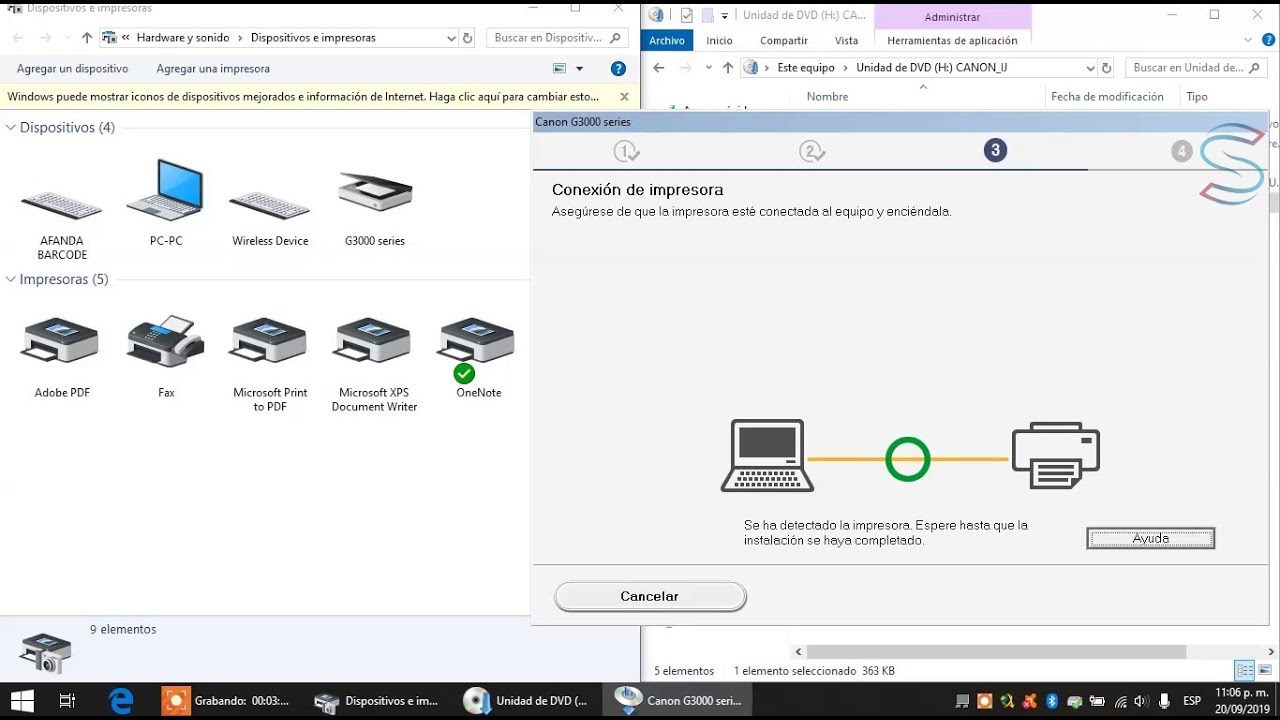Open recent locations dropdown in Explorer
This screenshot has height=720, width=1280.
pyautogui.click(x=707, y=68)
